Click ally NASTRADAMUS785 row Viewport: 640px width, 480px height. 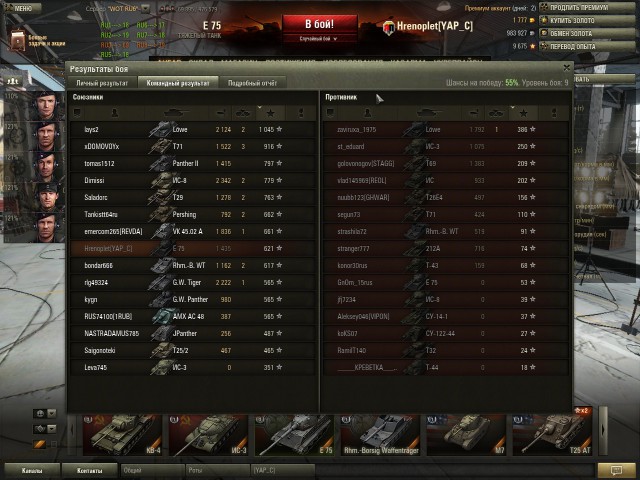pos(192,333)
